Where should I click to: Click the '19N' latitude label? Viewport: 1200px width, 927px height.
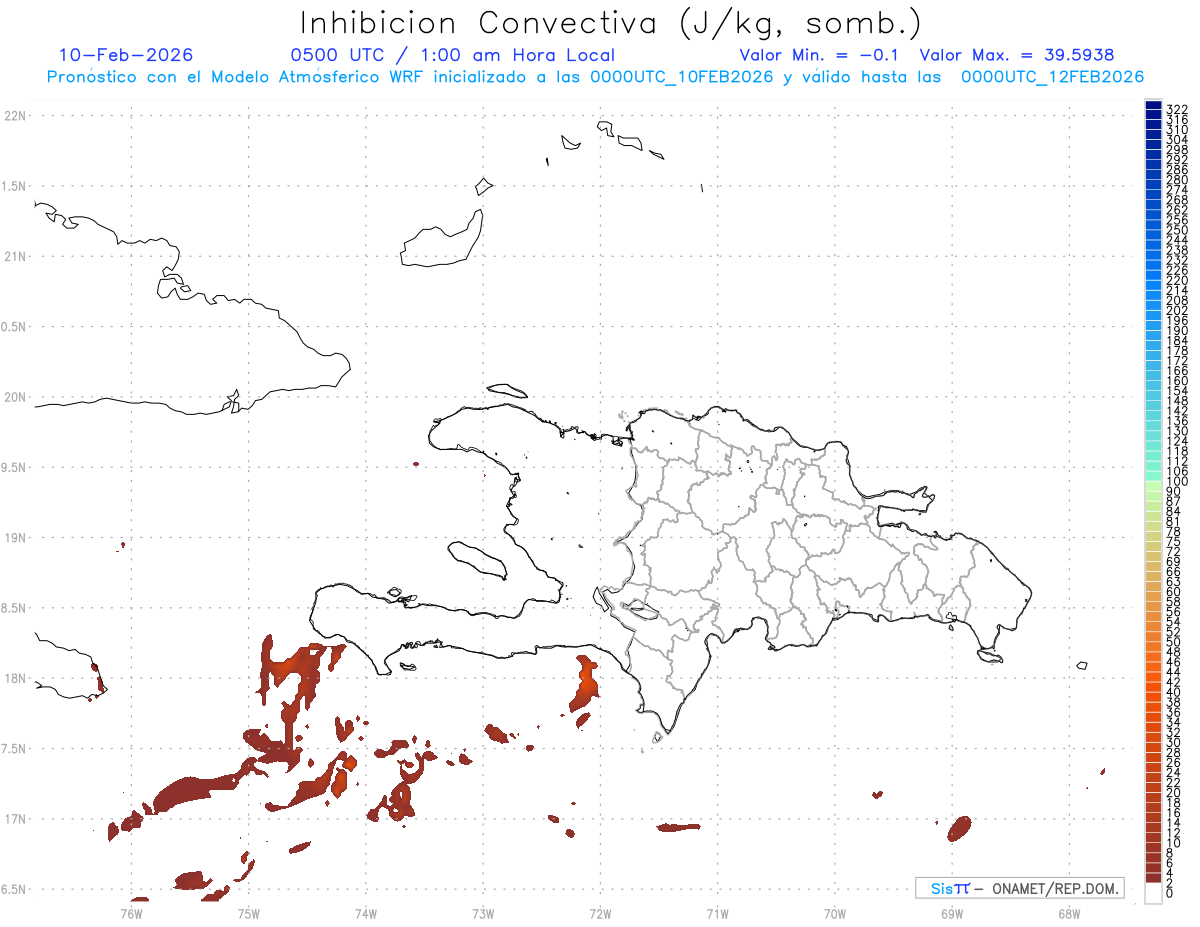click(14, 537)
